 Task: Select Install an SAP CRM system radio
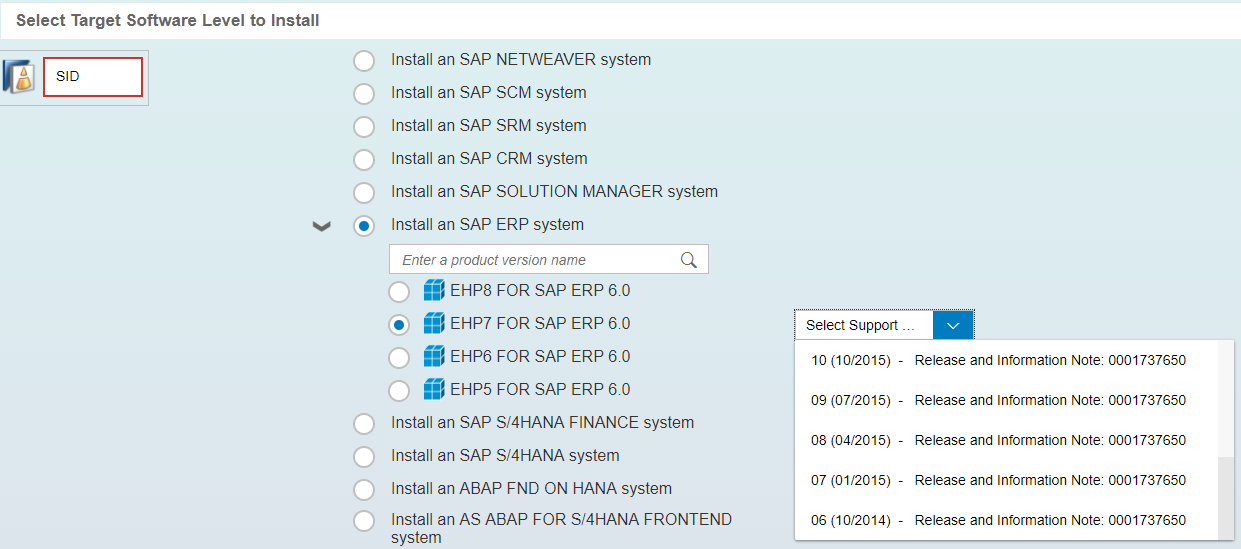pos(364,160)
